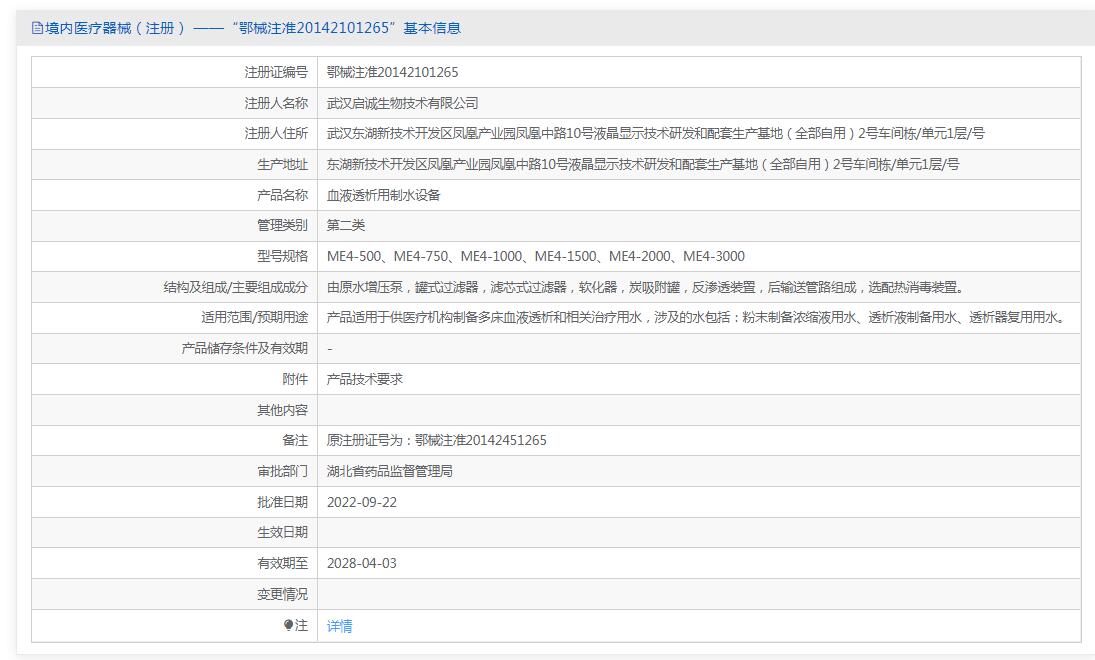Click the 附件 row label
The image size is (1095, 660).
[295, 379]
